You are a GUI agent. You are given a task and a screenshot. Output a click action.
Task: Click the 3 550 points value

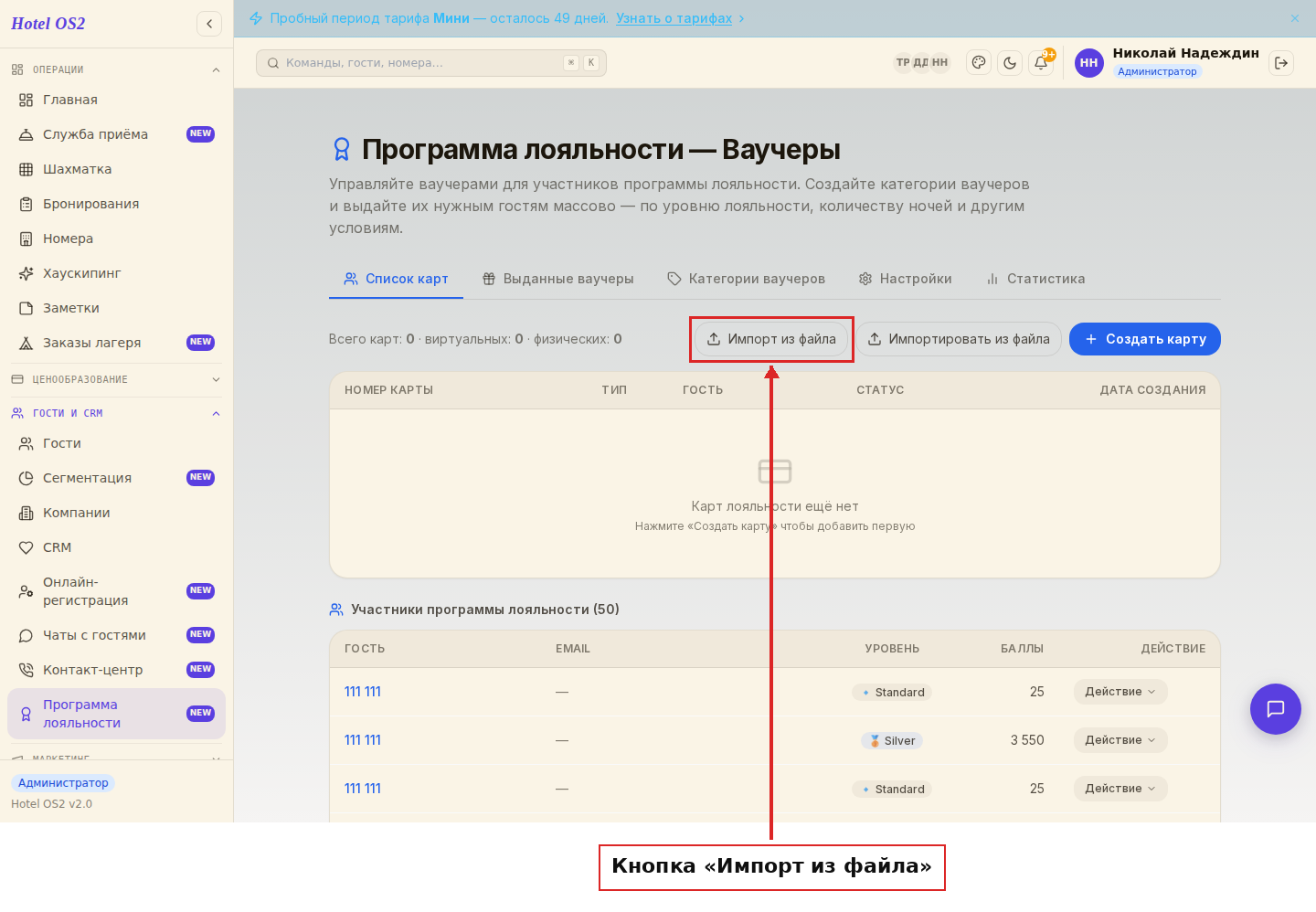[1027, 740]
